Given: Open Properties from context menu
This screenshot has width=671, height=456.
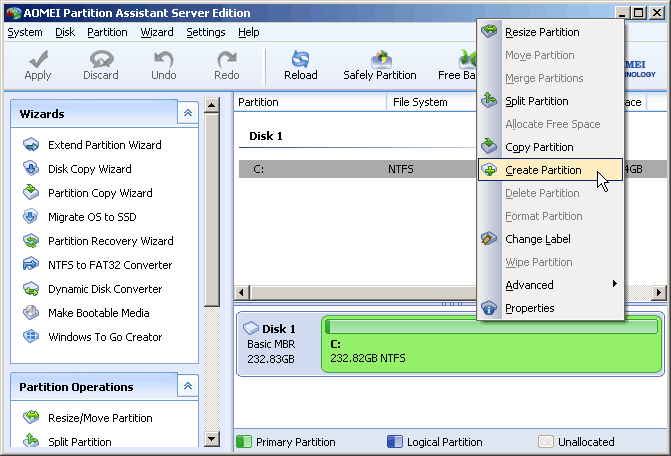Looking at the screenshot, I should pyautogui.click(x=550, y=308).
